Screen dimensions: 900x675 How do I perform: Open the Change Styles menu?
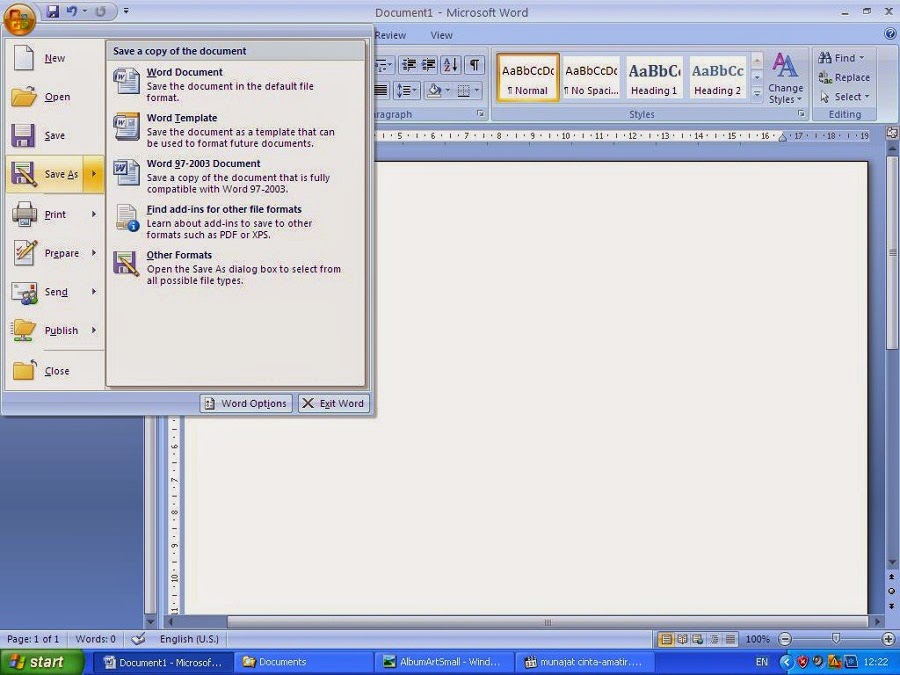785,78
